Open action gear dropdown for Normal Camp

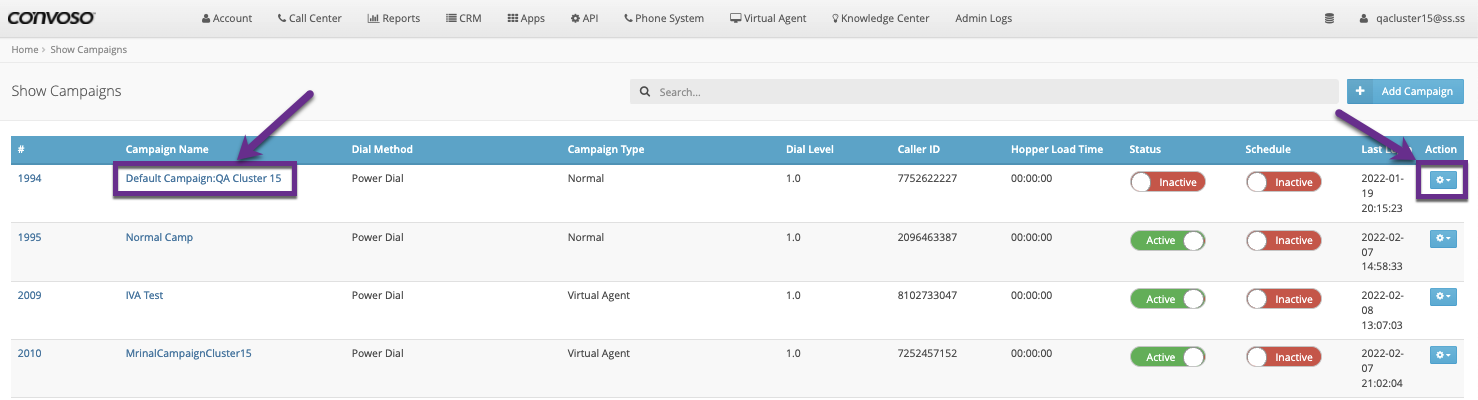pyautogui.click(x=1443, y=238)
